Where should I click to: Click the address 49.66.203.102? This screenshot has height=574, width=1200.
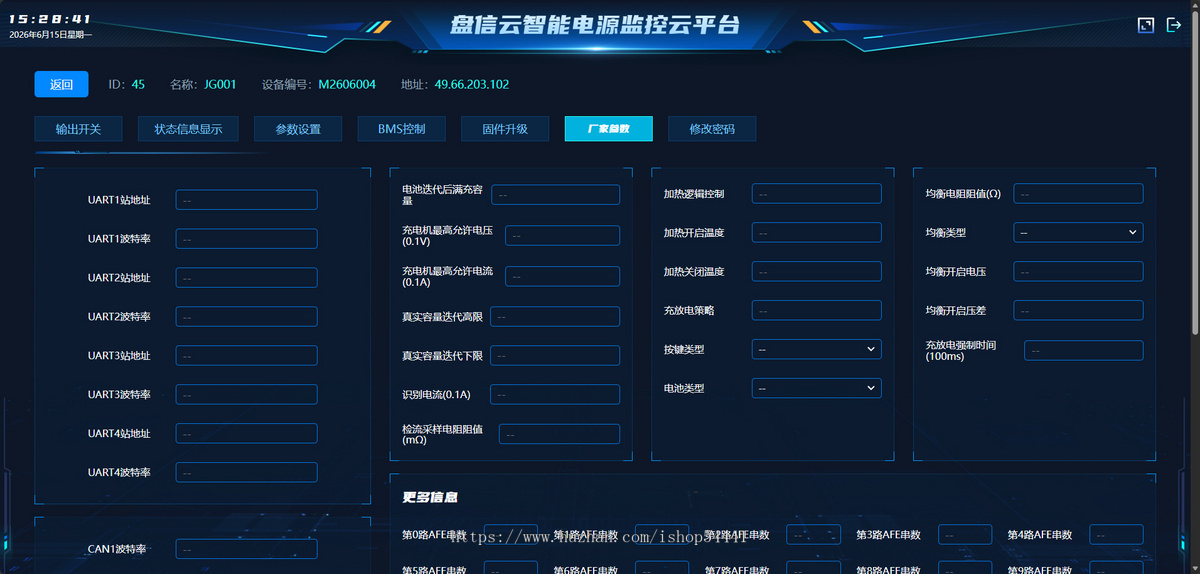point(472,85)
